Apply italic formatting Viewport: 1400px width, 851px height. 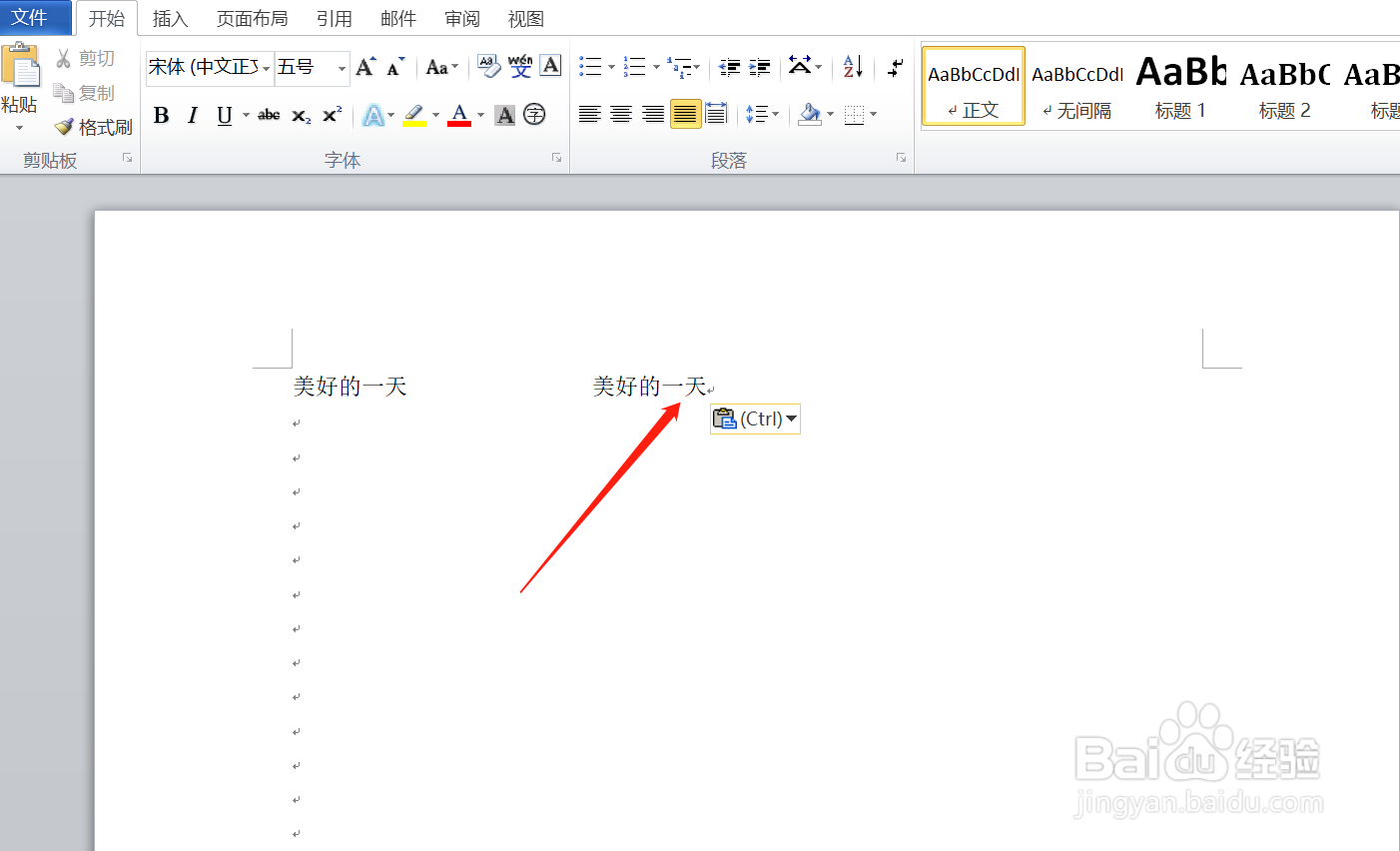(x=192, y=115)
